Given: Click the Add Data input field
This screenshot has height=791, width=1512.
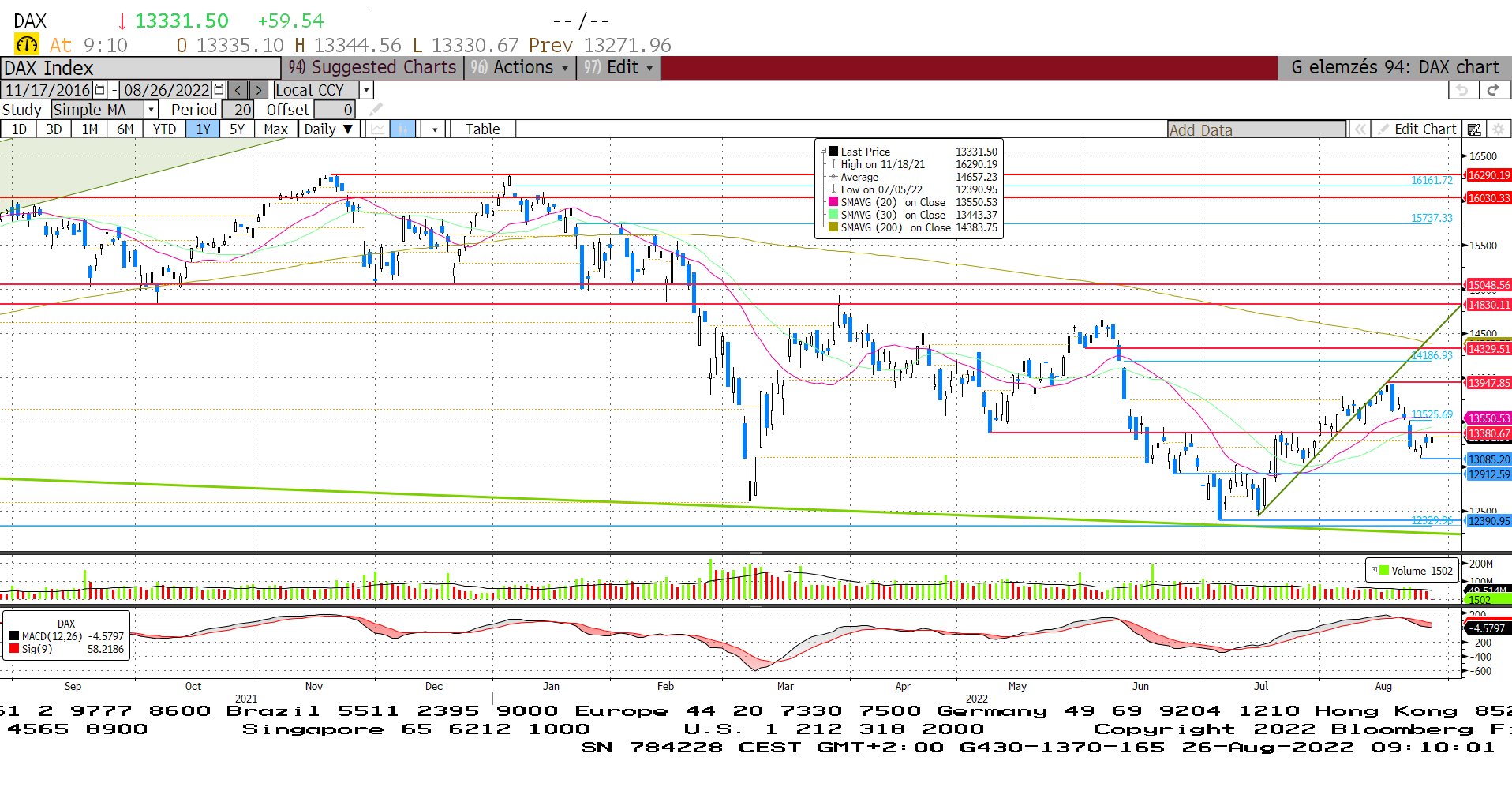Looking at the screenshot, I should [x=1257, y=129].
